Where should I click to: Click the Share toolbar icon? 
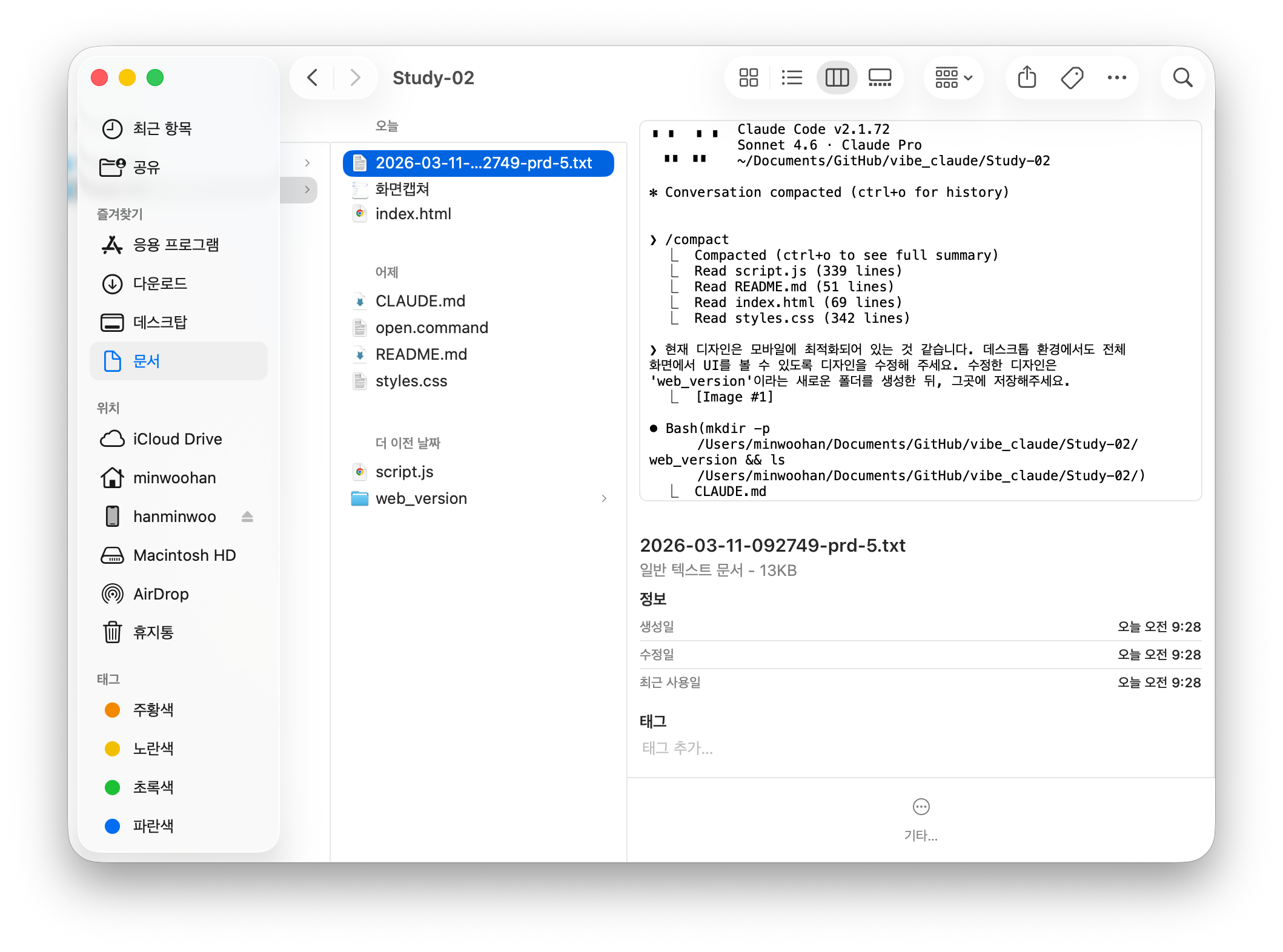[x=1027, y=78]
